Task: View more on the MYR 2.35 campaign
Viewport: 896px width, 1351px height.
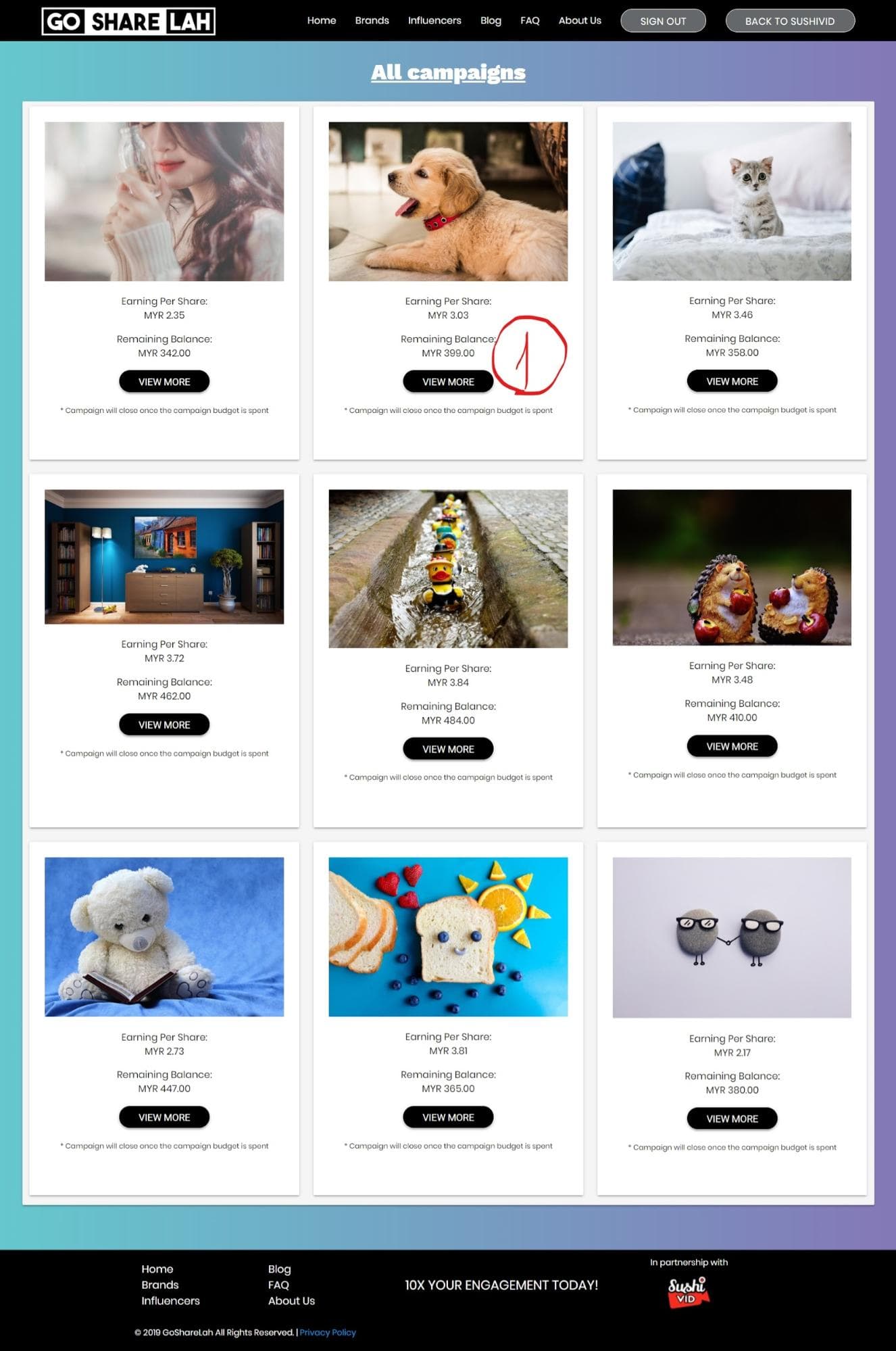Action: pos(164,382)
